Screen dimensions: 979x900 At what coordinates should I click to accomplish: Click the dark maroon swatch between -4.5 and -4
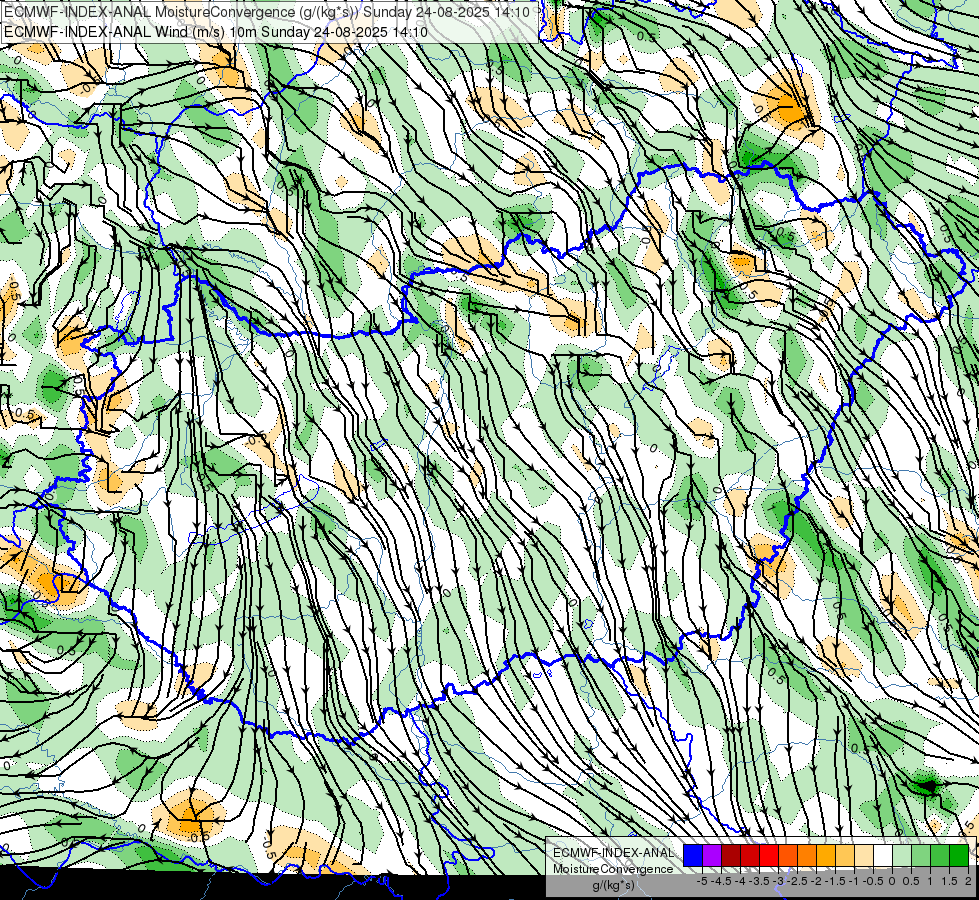(731, 856)
